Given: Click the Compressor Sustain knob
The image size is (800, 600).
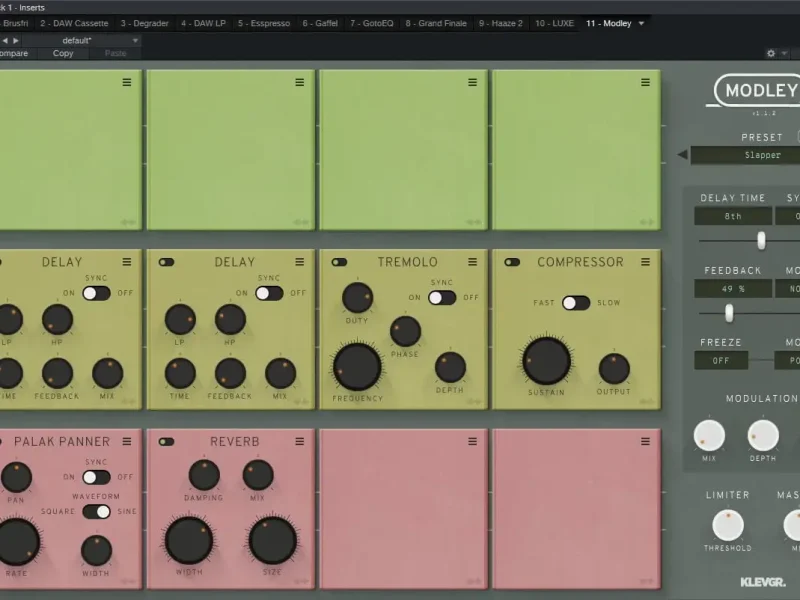Looking at the screenshot, I should click(546, 361).
